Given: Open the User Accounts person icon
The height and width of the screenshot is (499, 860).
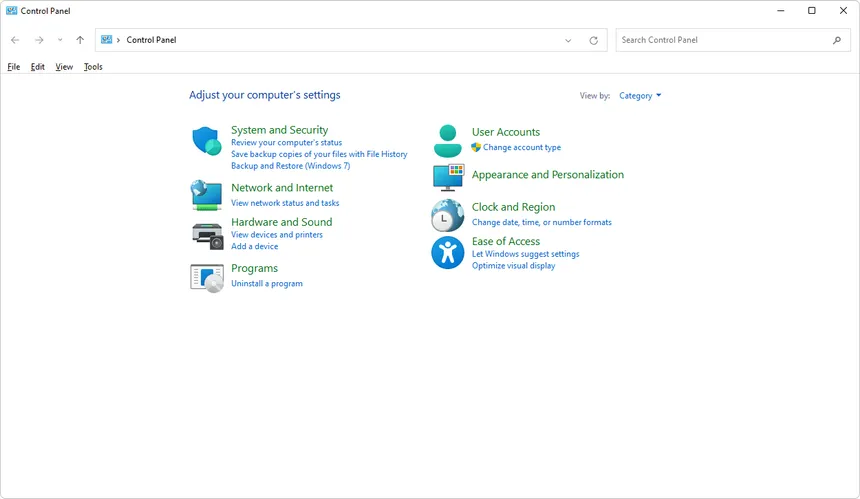Looking at the screenshot, I should [448, 141].
